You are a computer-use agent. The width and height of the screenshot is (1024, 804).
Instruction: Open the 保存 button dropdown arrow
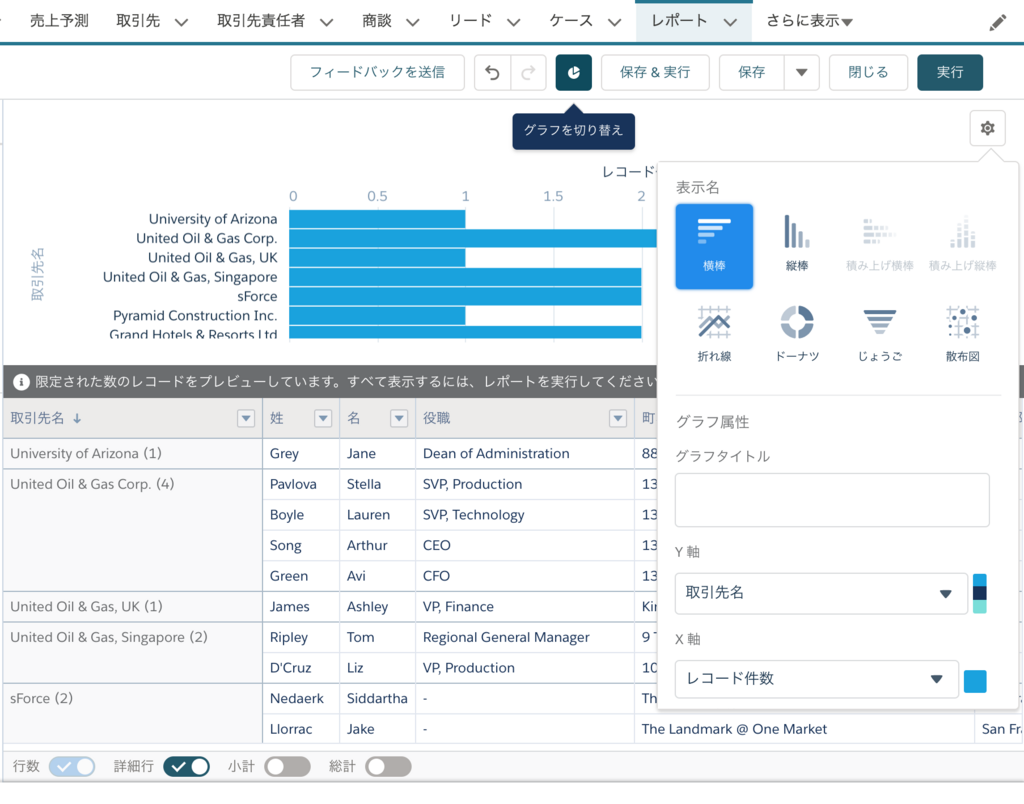pos(801,72)
